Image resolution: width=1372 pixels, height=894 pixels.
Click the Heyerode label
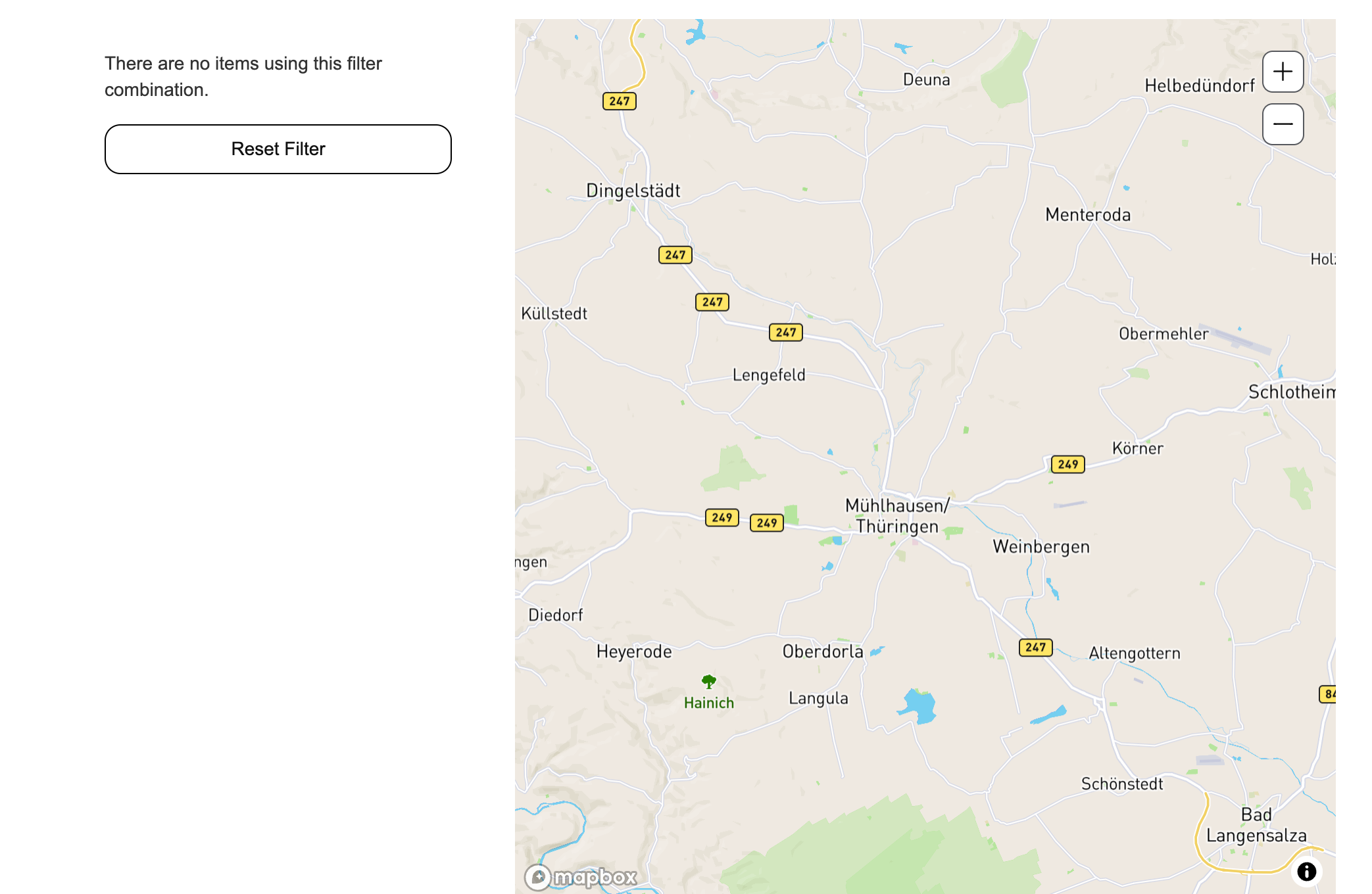(634, 652)
